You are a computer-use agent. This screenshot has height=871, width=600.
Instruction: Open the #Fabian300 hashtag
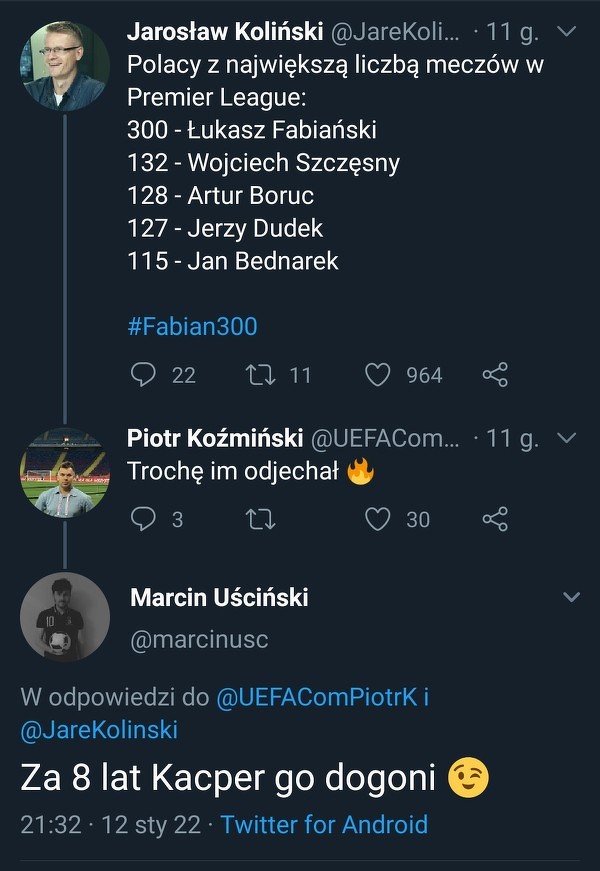(x=192, y=327)
